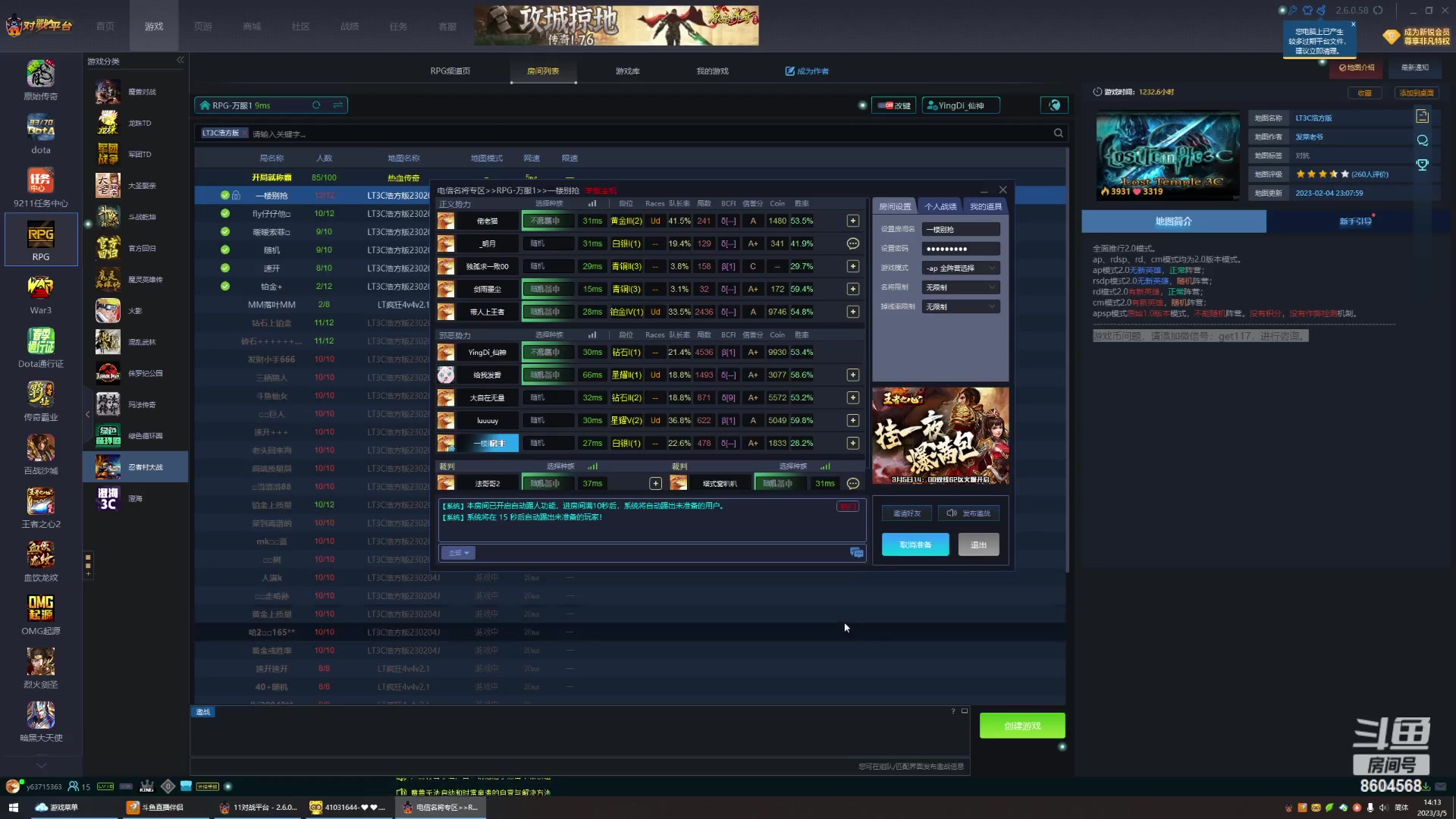
Task: Toggle the 改键 key remap switch
Action: pyautogui.click(x=893, y=105)
